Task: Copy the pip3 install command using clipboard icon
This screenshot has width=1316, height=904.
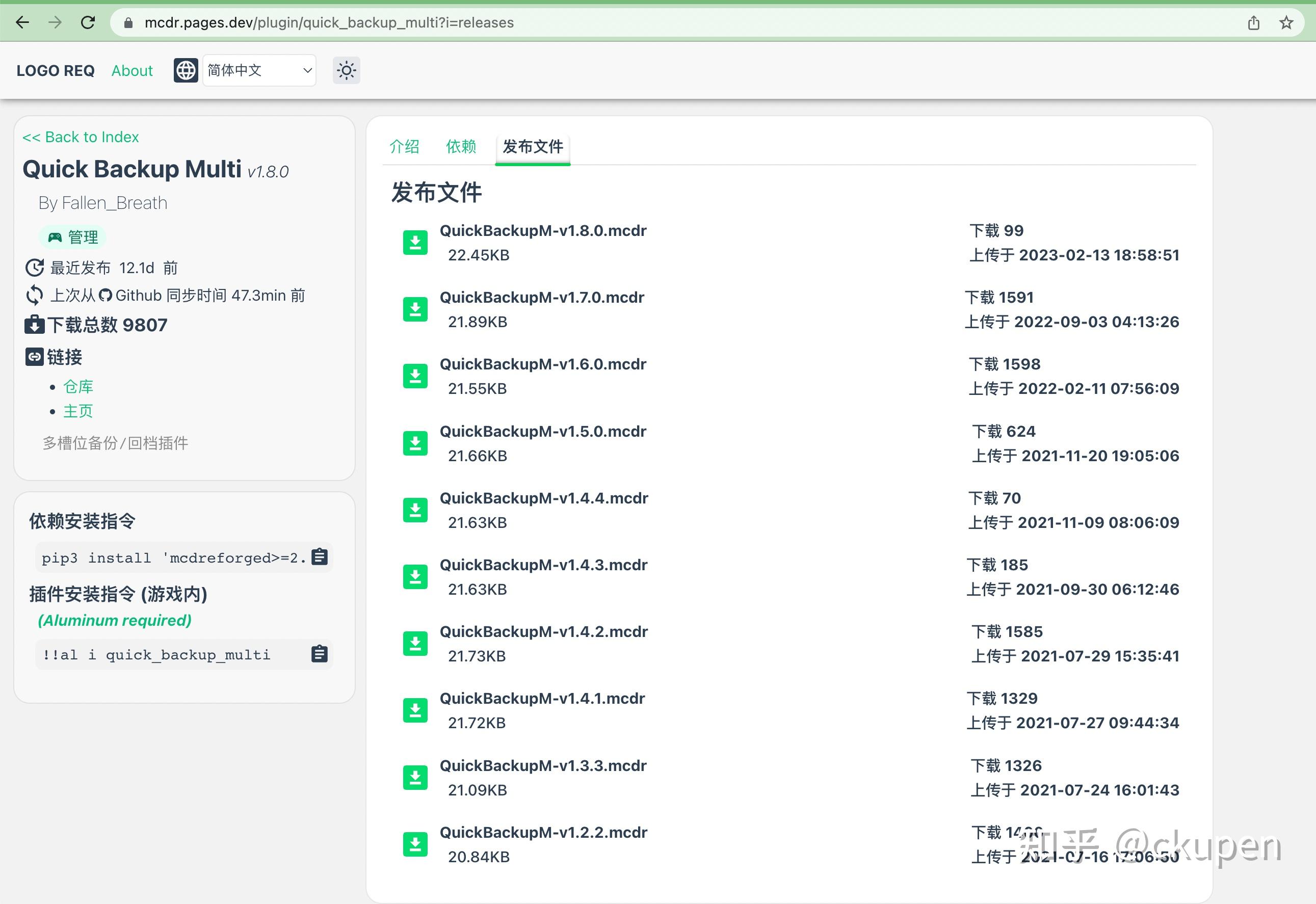Action: 319,557
